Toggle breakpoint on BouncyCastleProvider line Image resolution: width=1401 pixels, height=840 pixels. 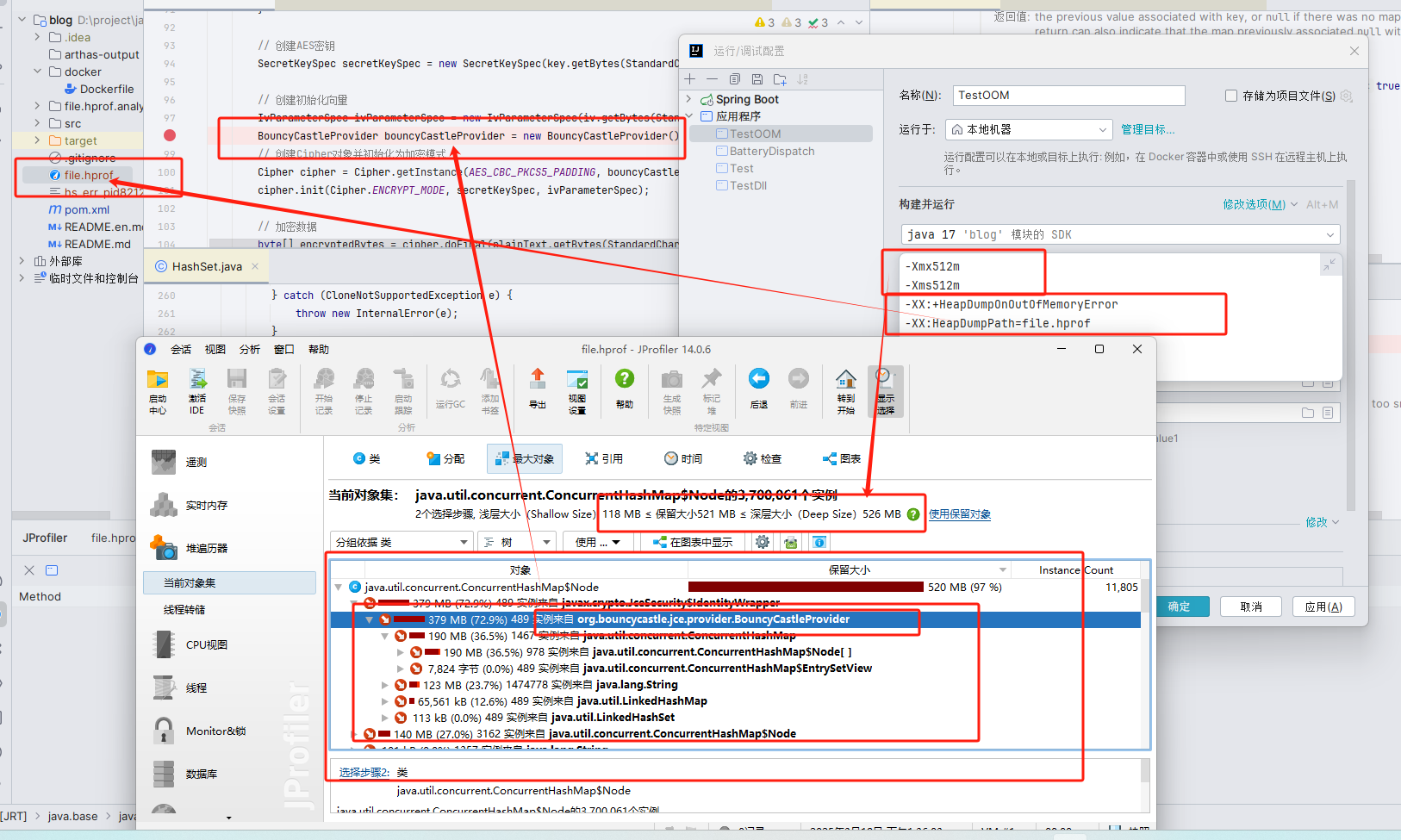click(x=170, y=135)
